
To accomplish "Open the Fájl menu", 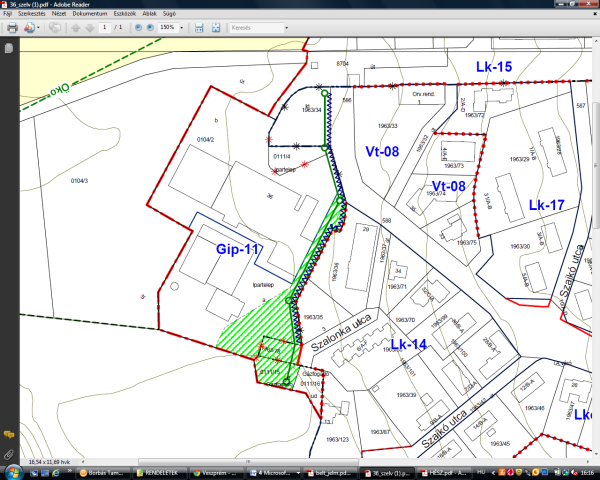I will pos(8,16).
